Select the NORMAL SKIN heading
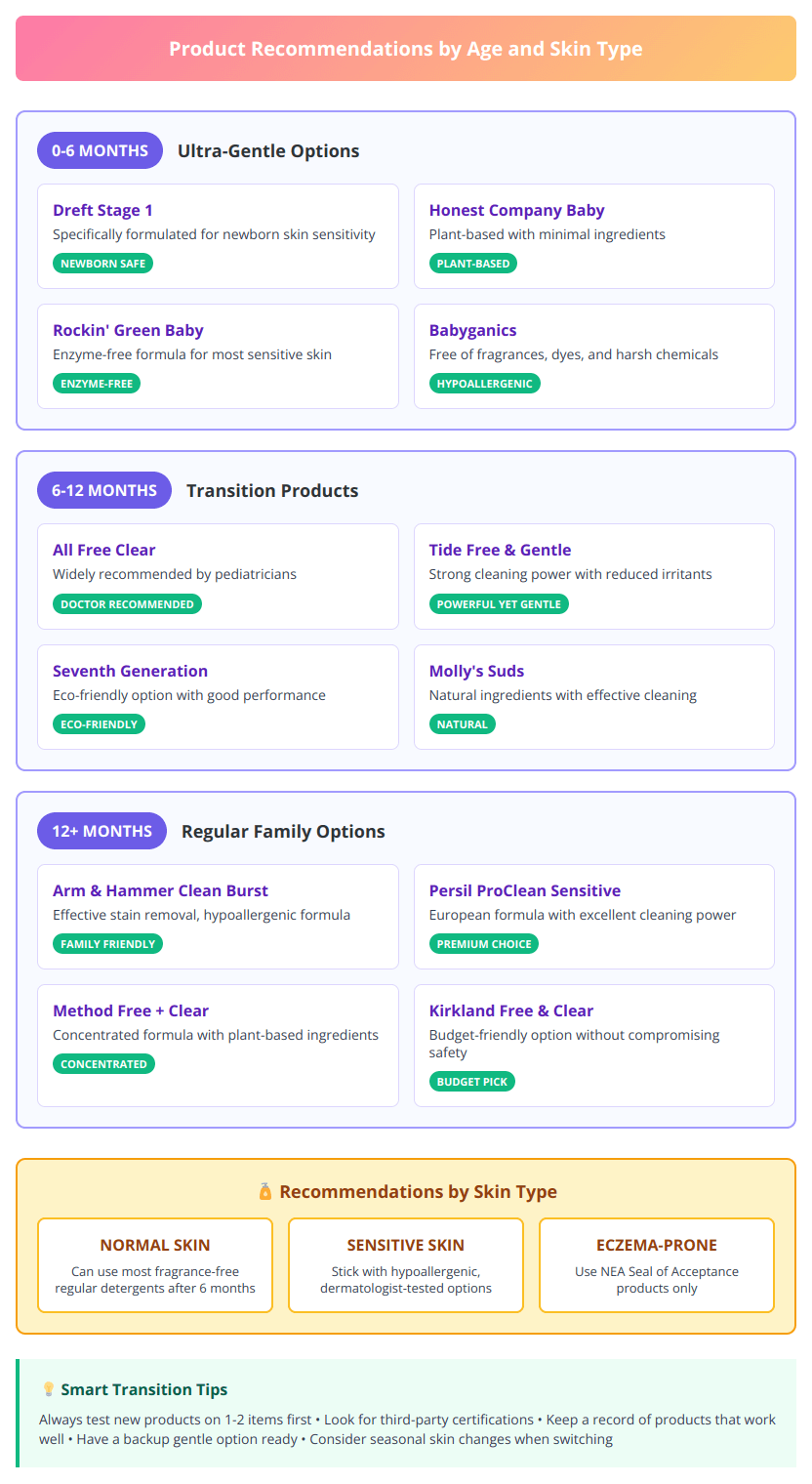 [x=155, y=1245]
